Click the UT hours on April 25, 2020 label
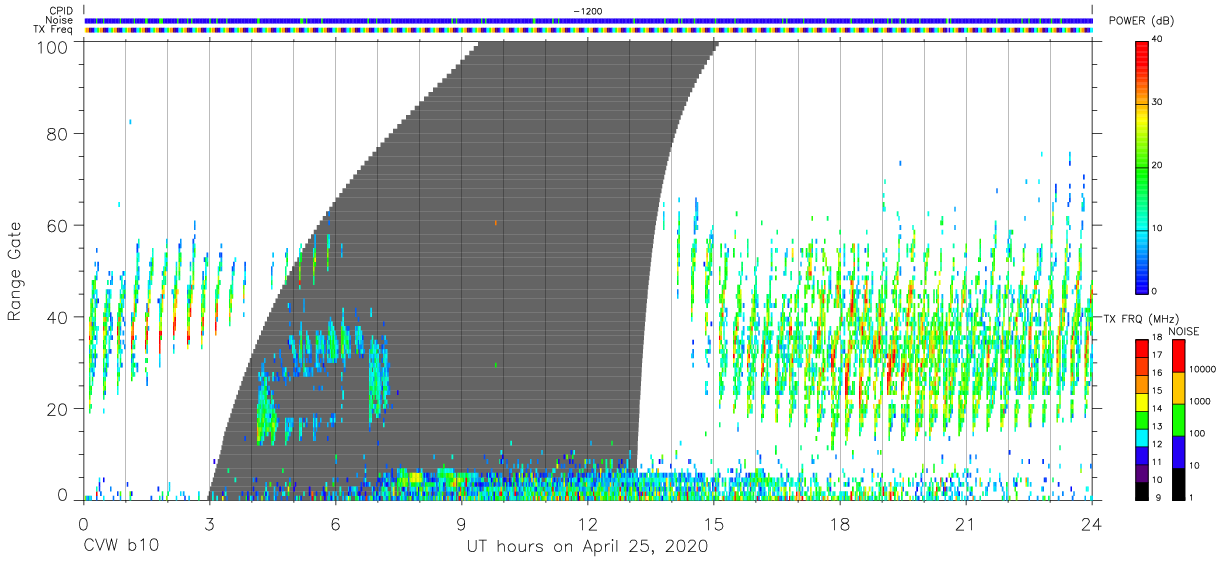This screenshot has width=1228, height=567. [587, 547]
